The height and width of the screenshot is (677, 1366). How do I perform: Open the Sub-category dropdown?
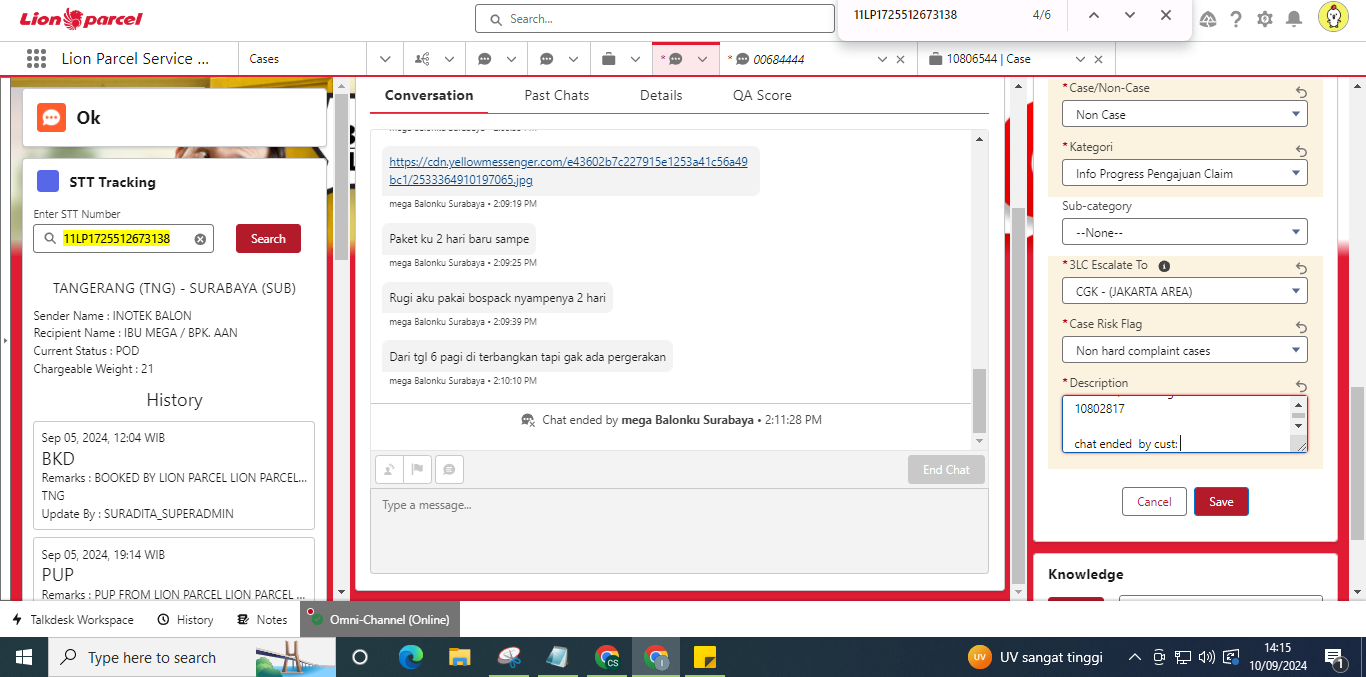pyautogui.click(x=1184, y=232)
